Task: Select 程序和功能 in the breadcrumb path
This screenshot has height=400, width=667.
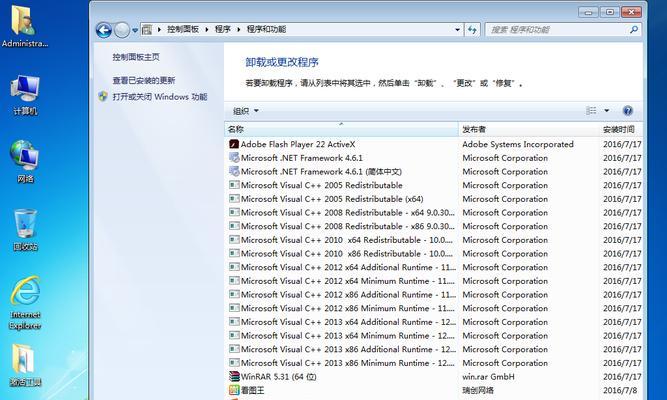Action: tap(266, 29)
